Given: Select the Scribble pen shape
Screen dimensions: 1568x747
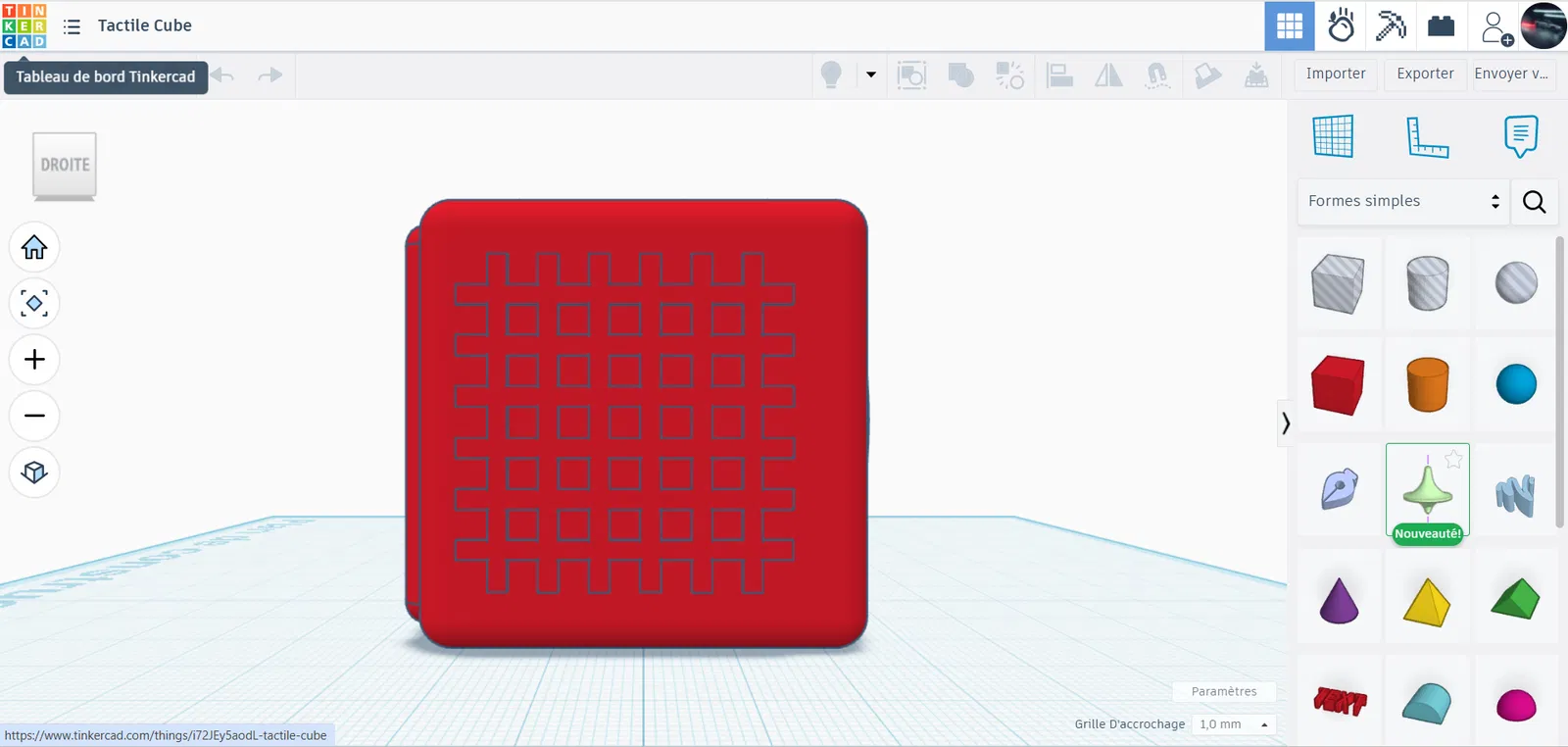Looking at the screenshot, I should [1339, 489].
